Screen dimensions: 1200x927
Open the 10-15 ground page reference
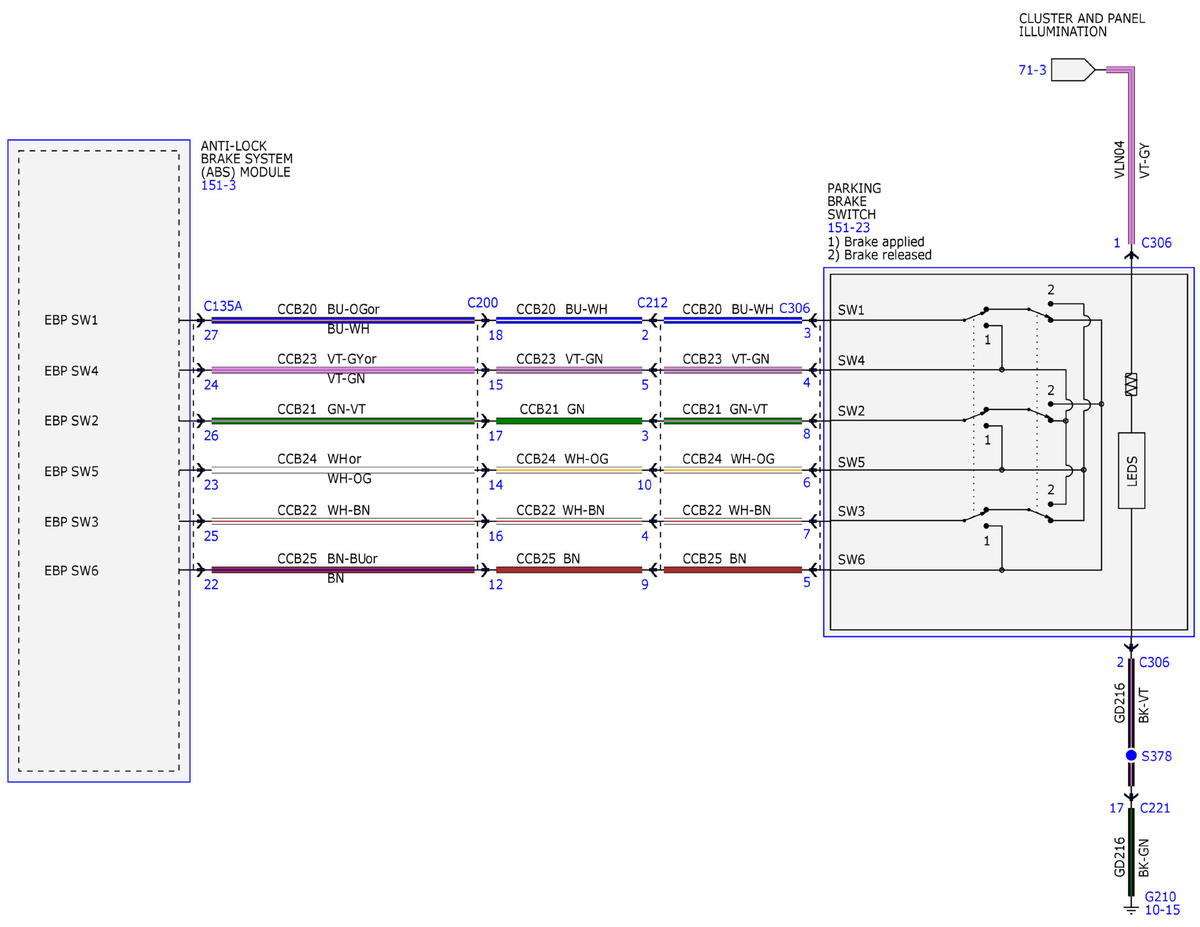[1162, 910]
